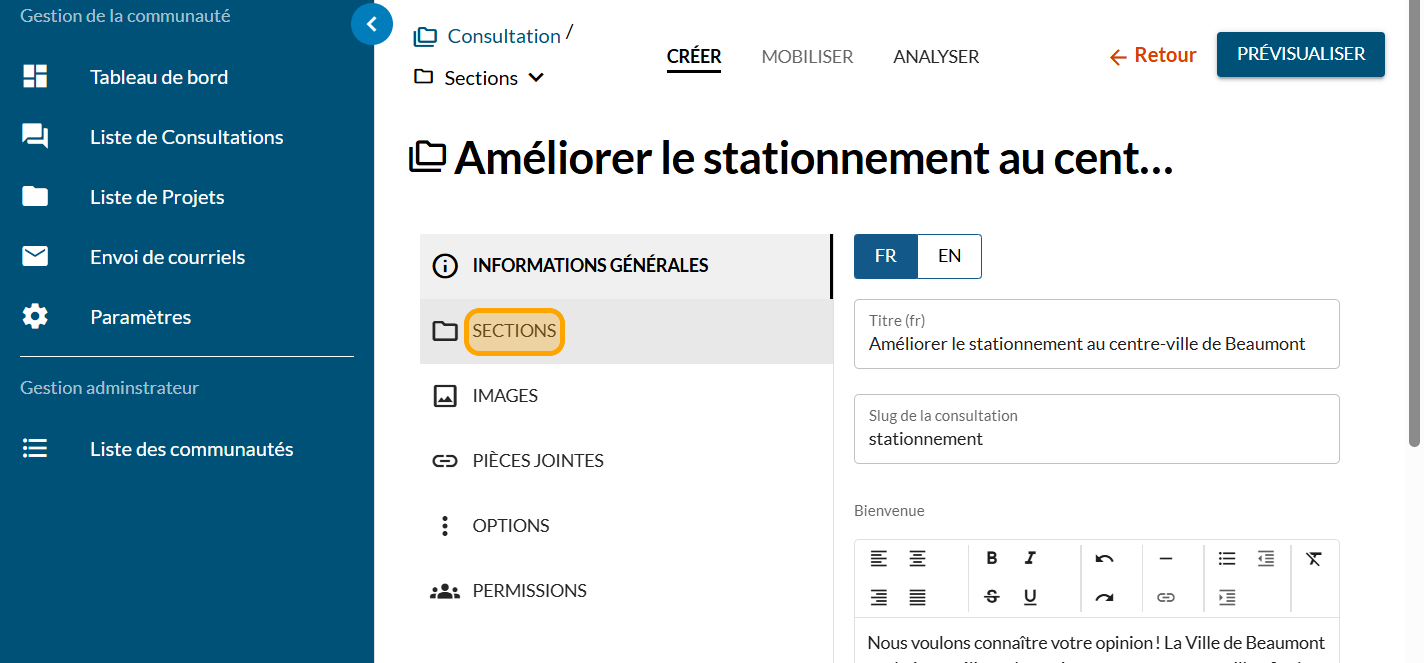Open the Mobiliser tab

click(x=807, y=57)
